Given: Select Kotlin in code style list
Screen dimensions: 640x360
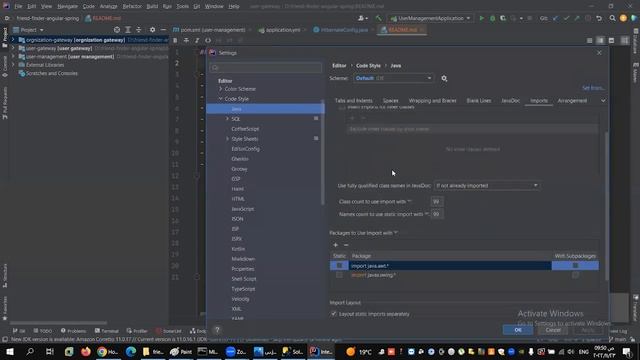Looking at the screenshot, I should [238, 249].
